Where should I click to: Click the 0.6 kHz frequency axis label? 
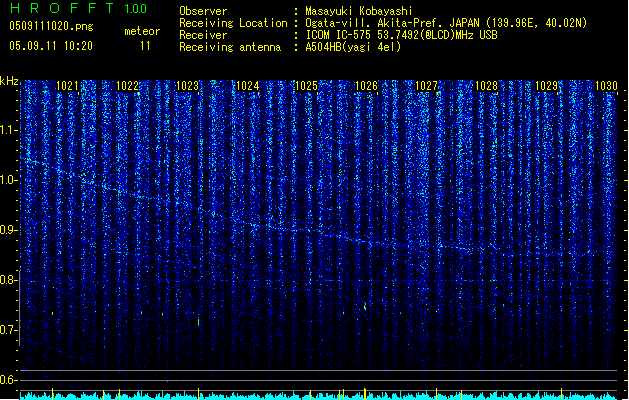pos(9,380)
